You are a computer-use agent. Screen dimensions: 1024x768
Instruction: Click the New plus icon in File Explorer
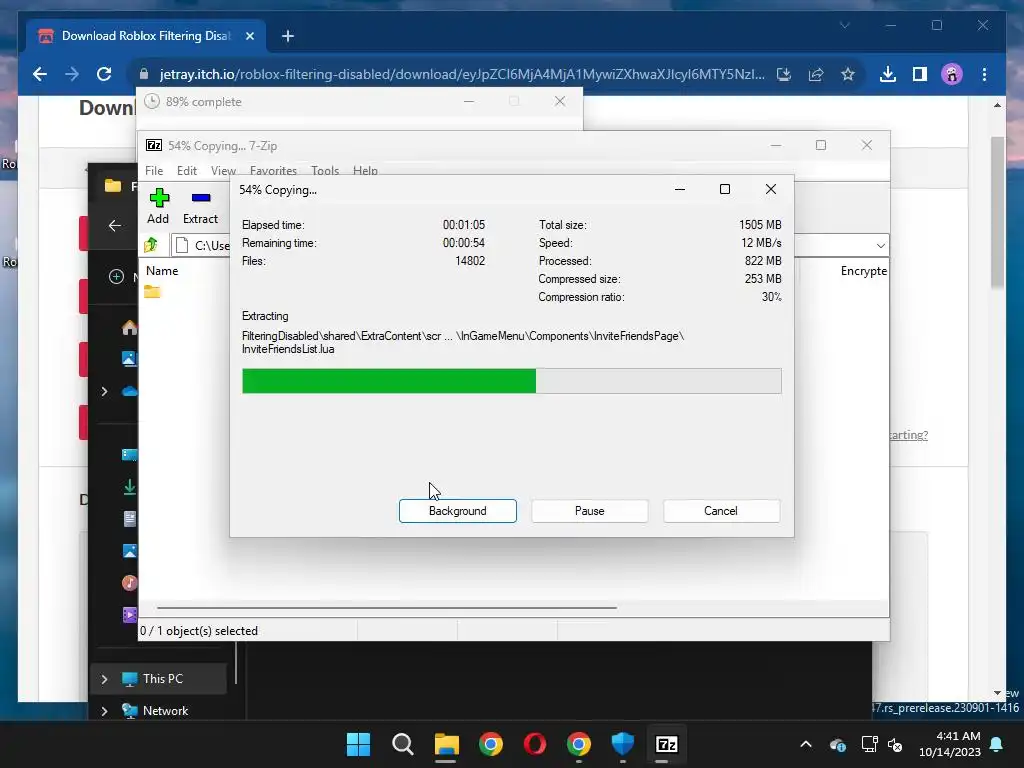click(x=116, y=276)
